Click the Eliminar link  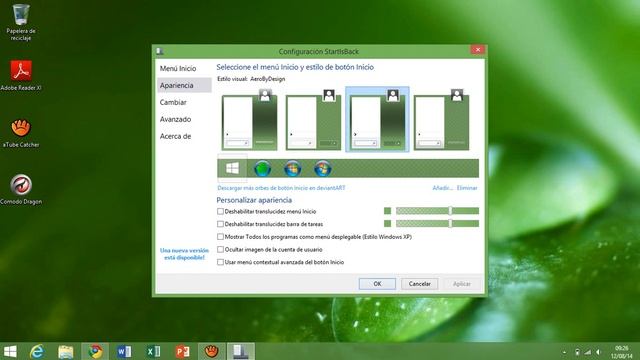point(467,188)
